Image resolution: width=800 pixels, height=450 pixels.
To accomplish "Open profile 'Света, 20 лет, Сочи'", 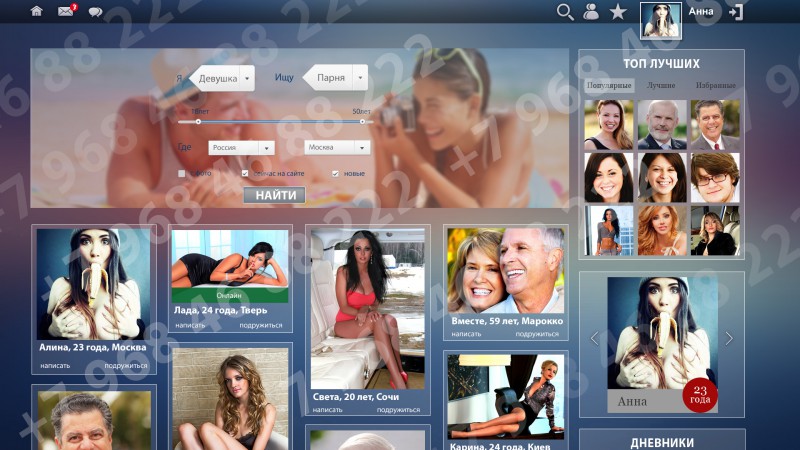I will (356, 396).
